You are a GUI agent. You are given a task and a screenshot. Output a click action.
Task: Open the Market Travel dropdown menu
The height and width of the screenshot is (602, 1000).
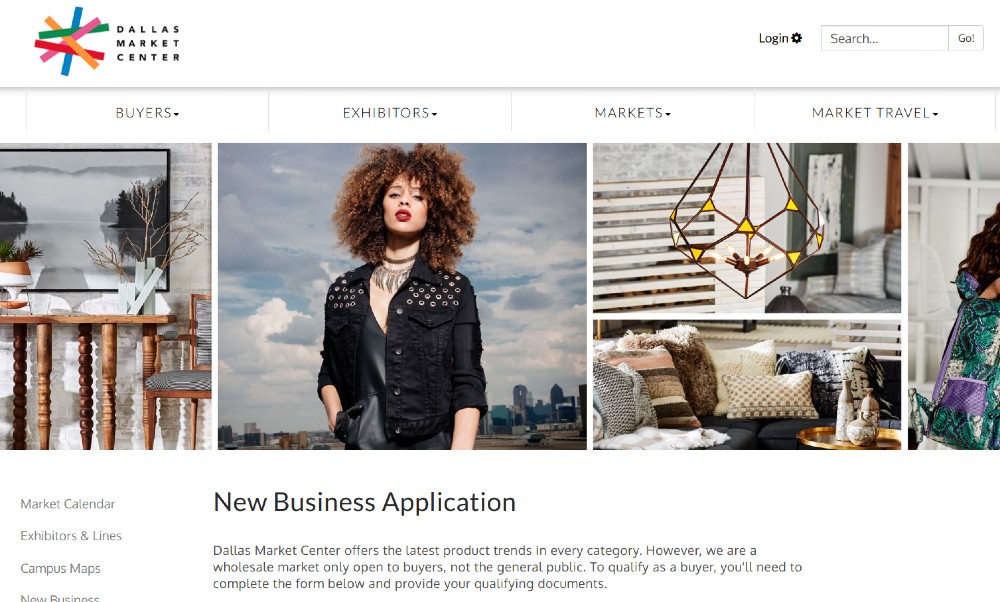[x=875, y=113]
